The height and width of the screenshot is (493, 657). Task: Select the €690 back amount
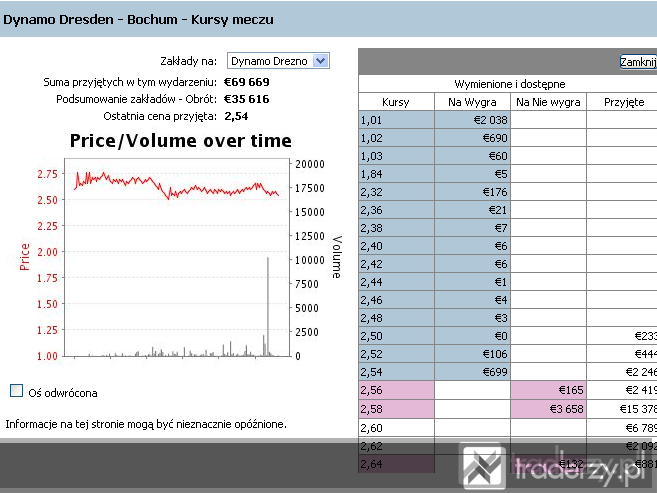(472, 138)
